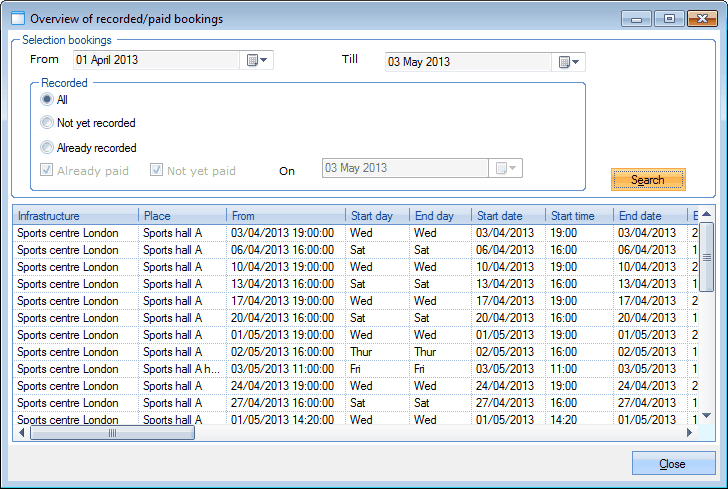Sort by the Infrastructure column header
Viewport: 728px width, 489px height.
tap(75, 216)
